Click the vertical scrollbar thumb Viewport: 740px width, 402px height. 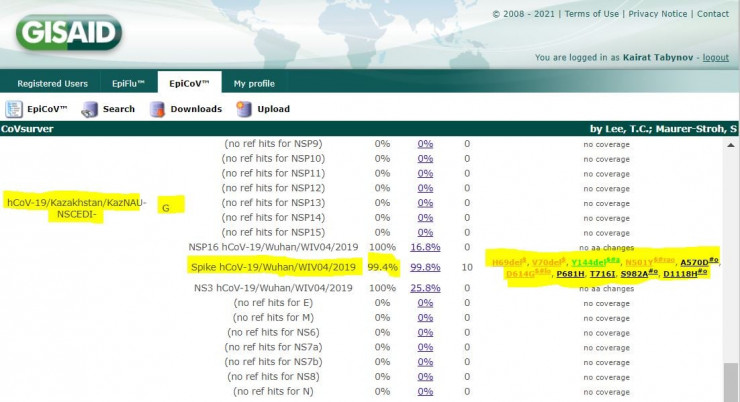(x=731, y=380)
